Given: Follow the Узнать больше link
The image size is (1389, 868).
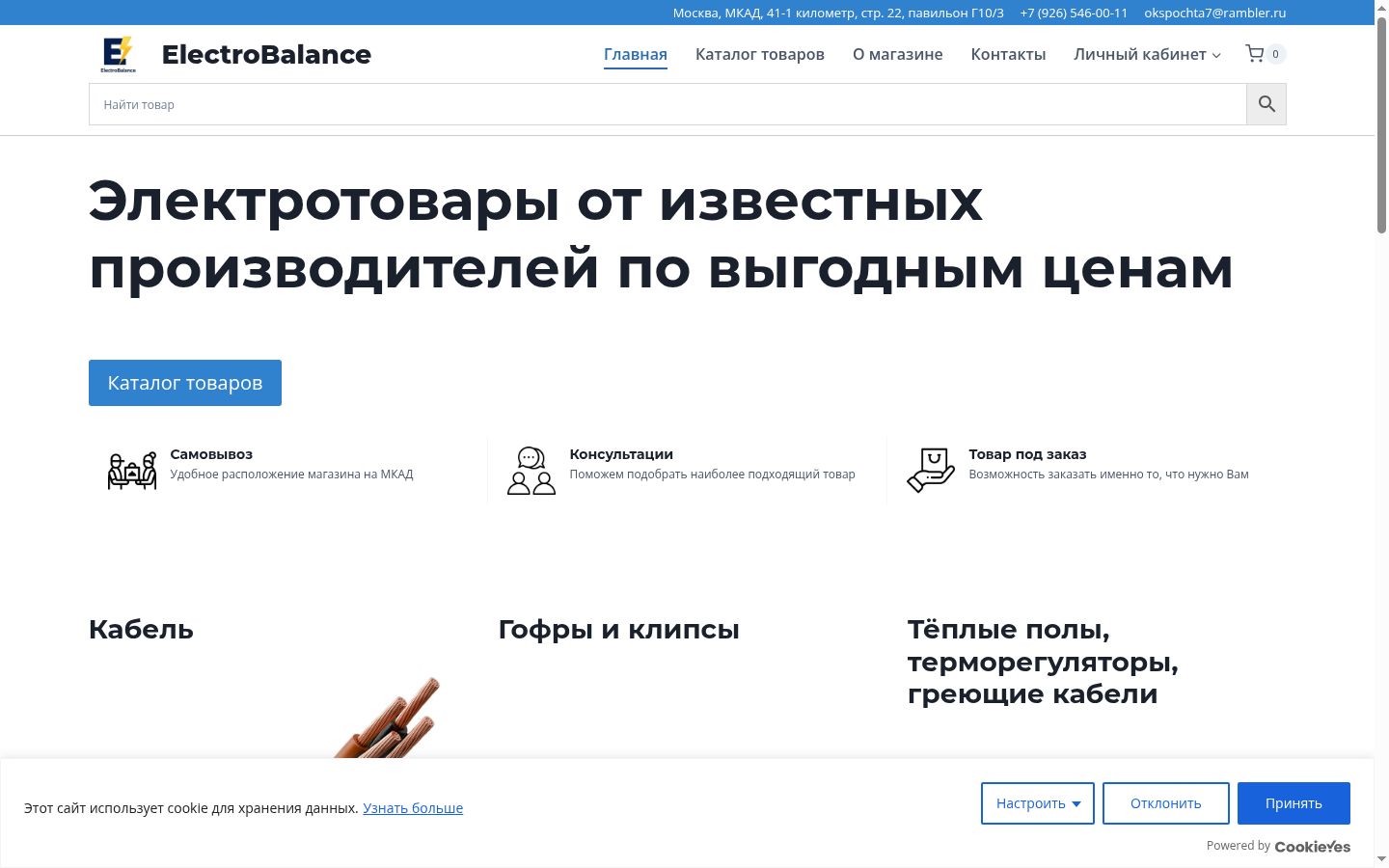Looking at the screenshot, I should [413, 808].
